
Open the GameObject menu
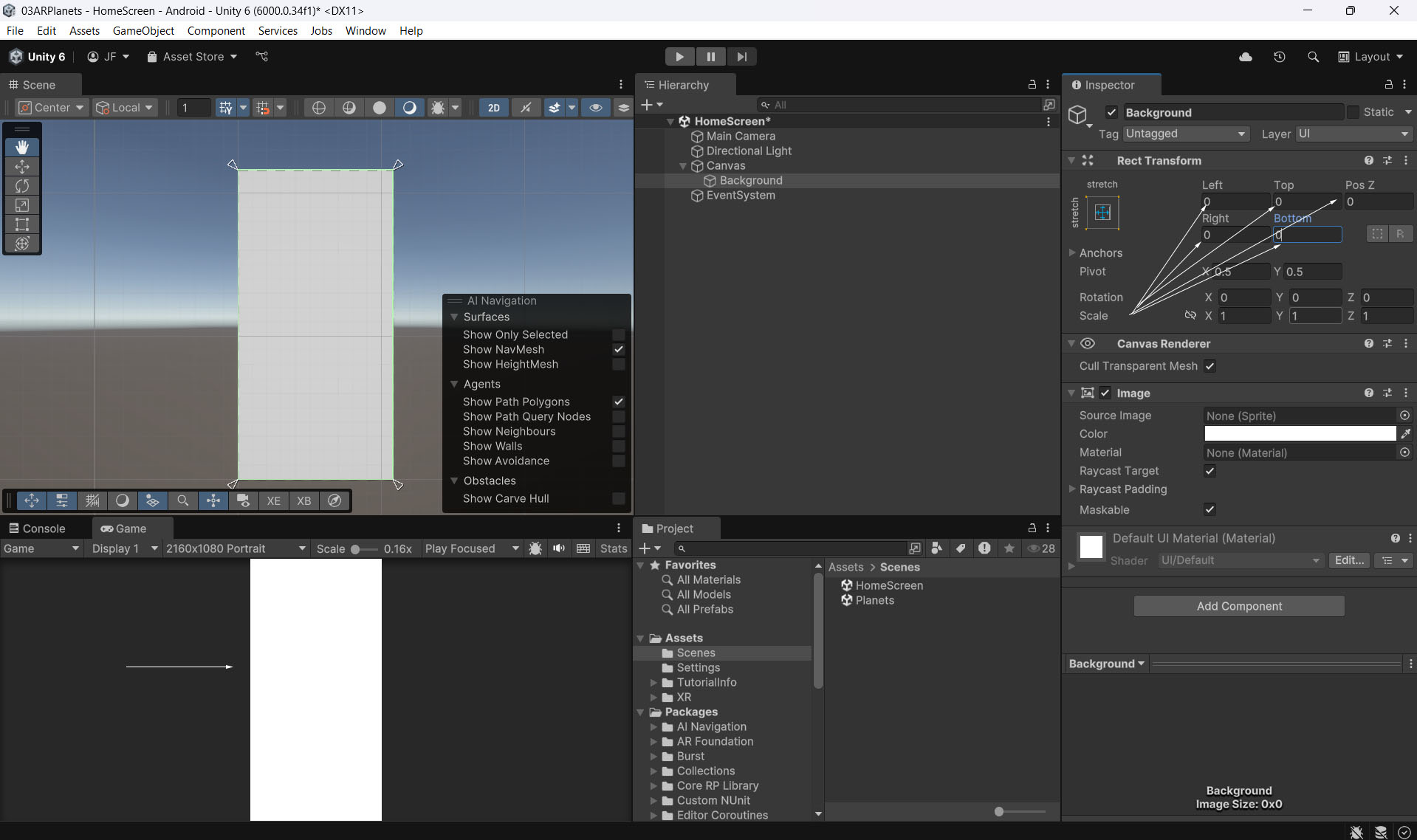[x=143, y=30]
